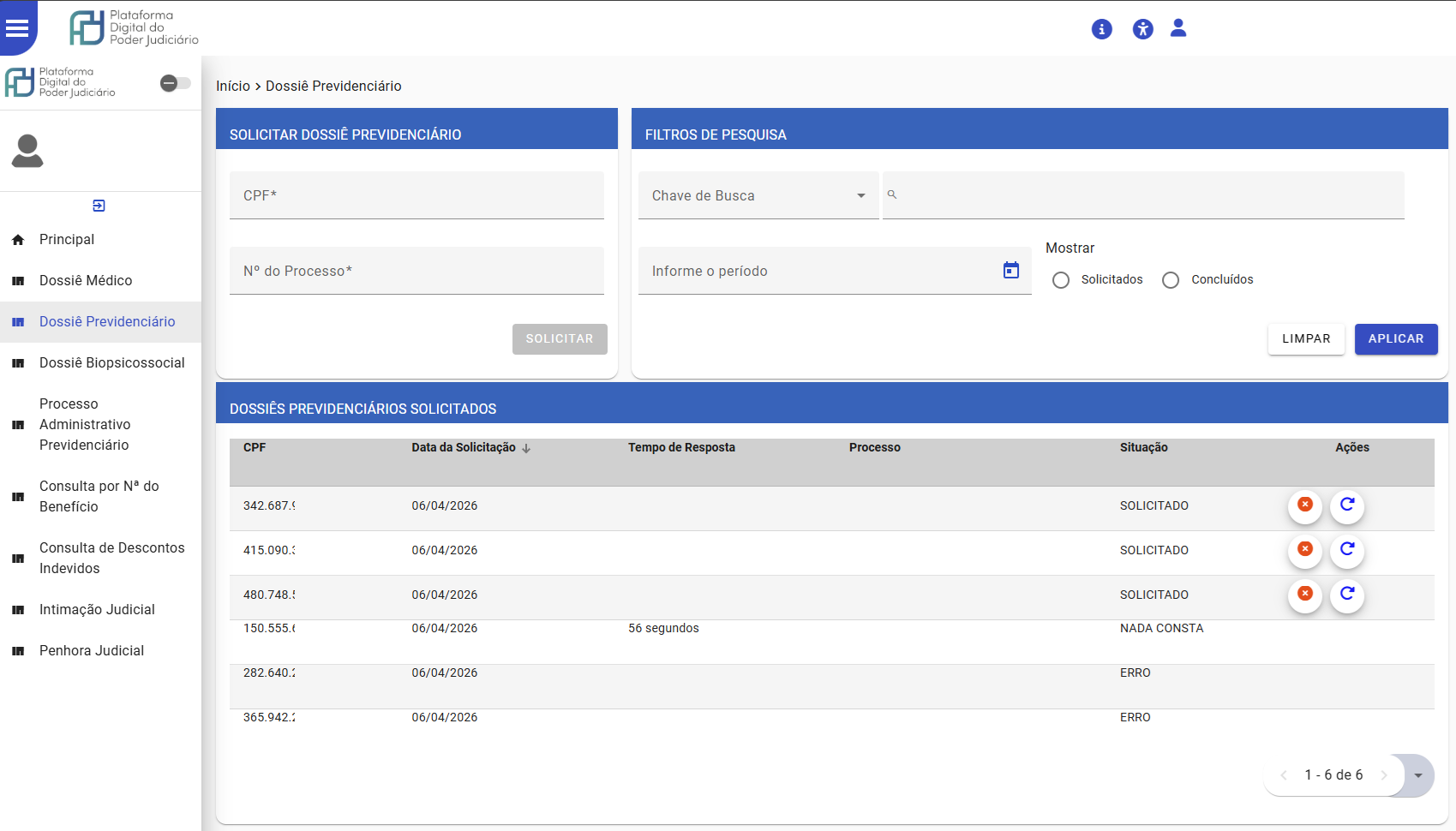This screenshot has height=831, width=1456.
Task: Open Dossiê Médico menu item
Action: (x=100, y=281)
